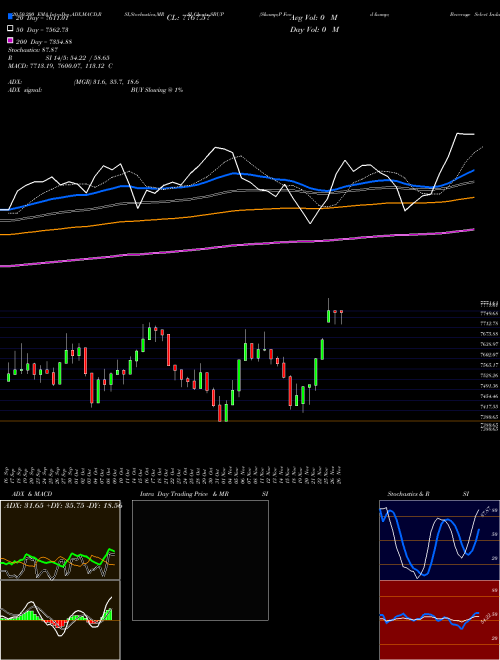Open the red RSI chart panel
Screen dimensions: 500x660
tap(439, 620)
